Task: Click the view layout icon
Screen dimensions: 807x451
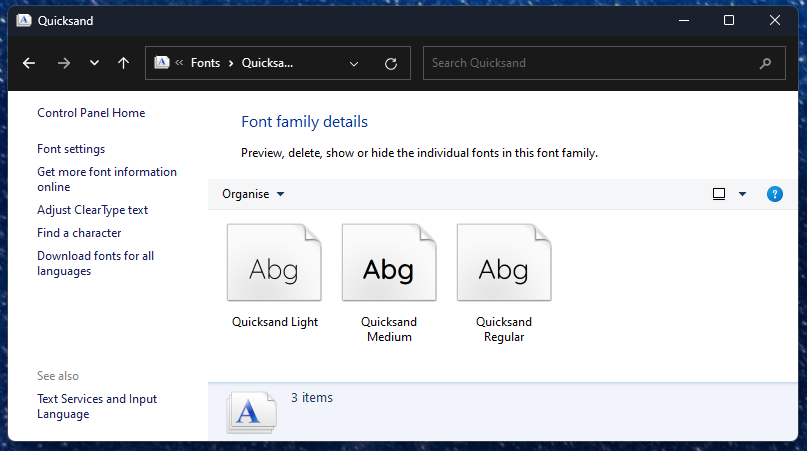Action: coord(719,194)
